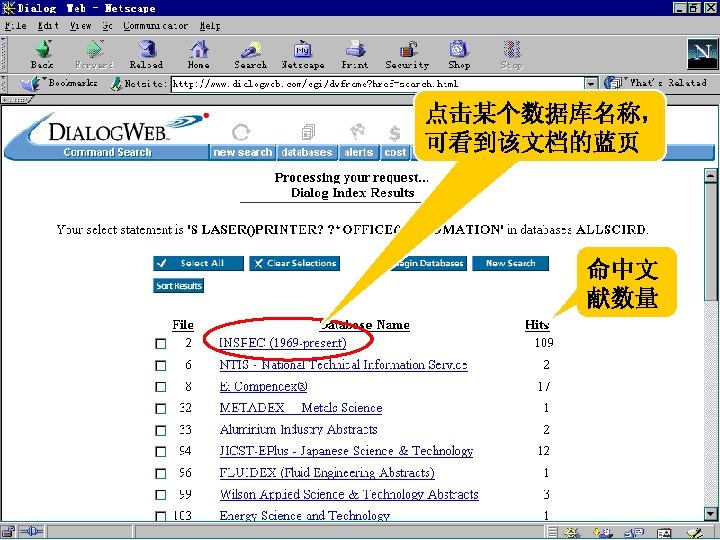Open JICST-EPlus Japanese Science link
720x540 pixels.
pos(346,451)
